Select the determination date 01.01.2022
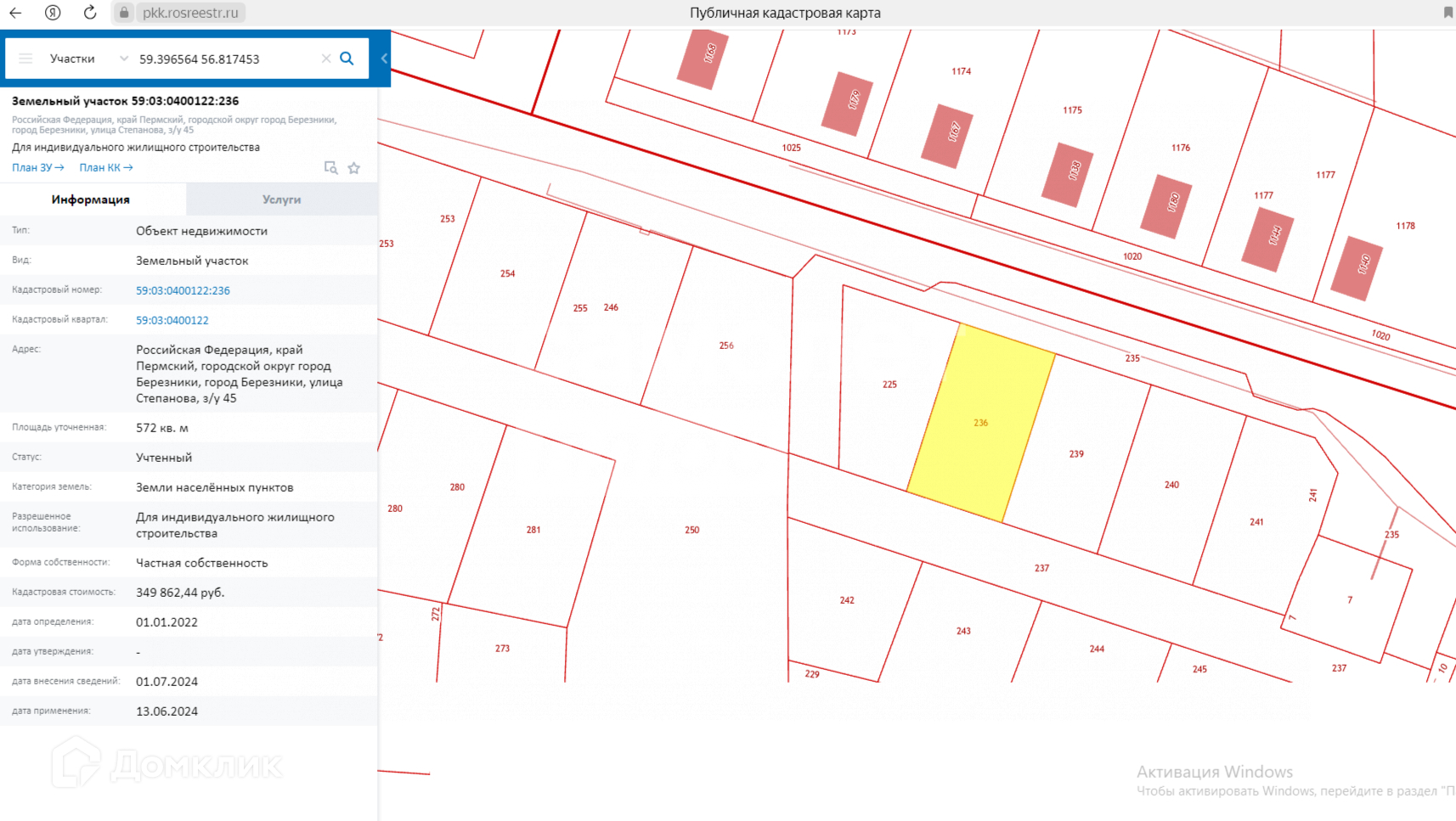Screen dimensions: 1456x821 pos(166,622)
